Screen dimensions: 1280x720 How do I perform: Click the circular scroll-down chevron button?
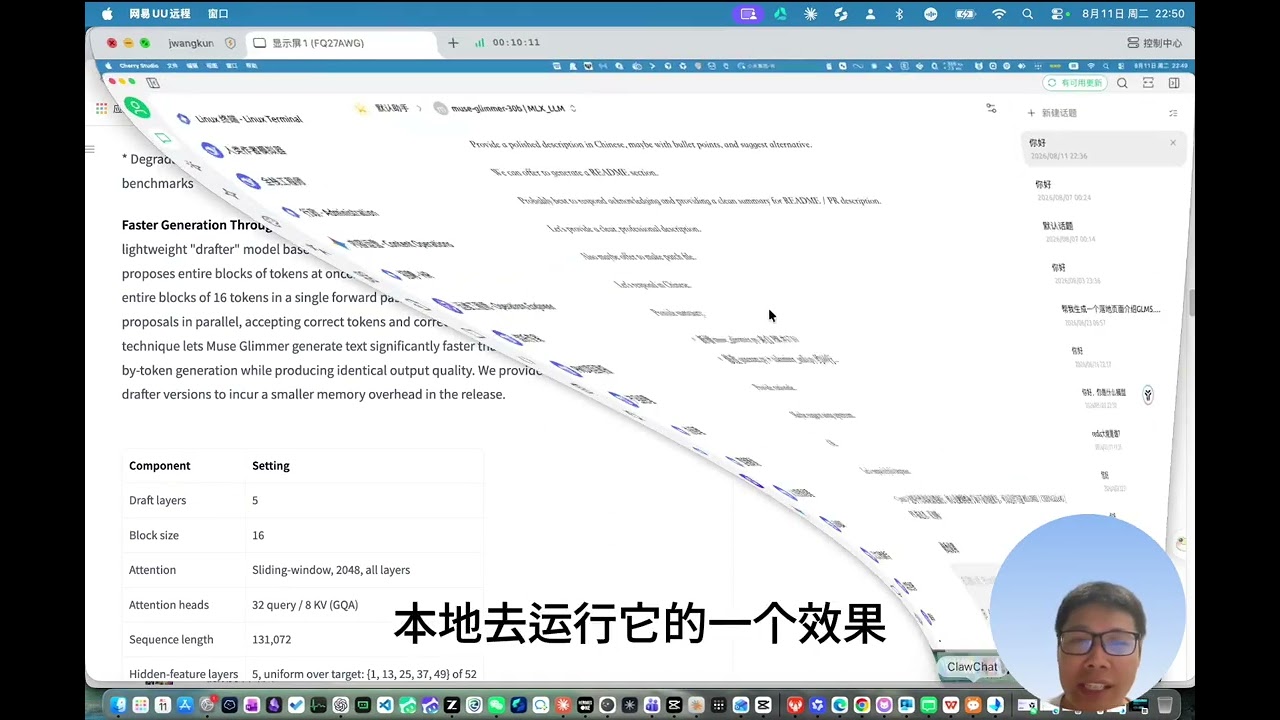1148,395
